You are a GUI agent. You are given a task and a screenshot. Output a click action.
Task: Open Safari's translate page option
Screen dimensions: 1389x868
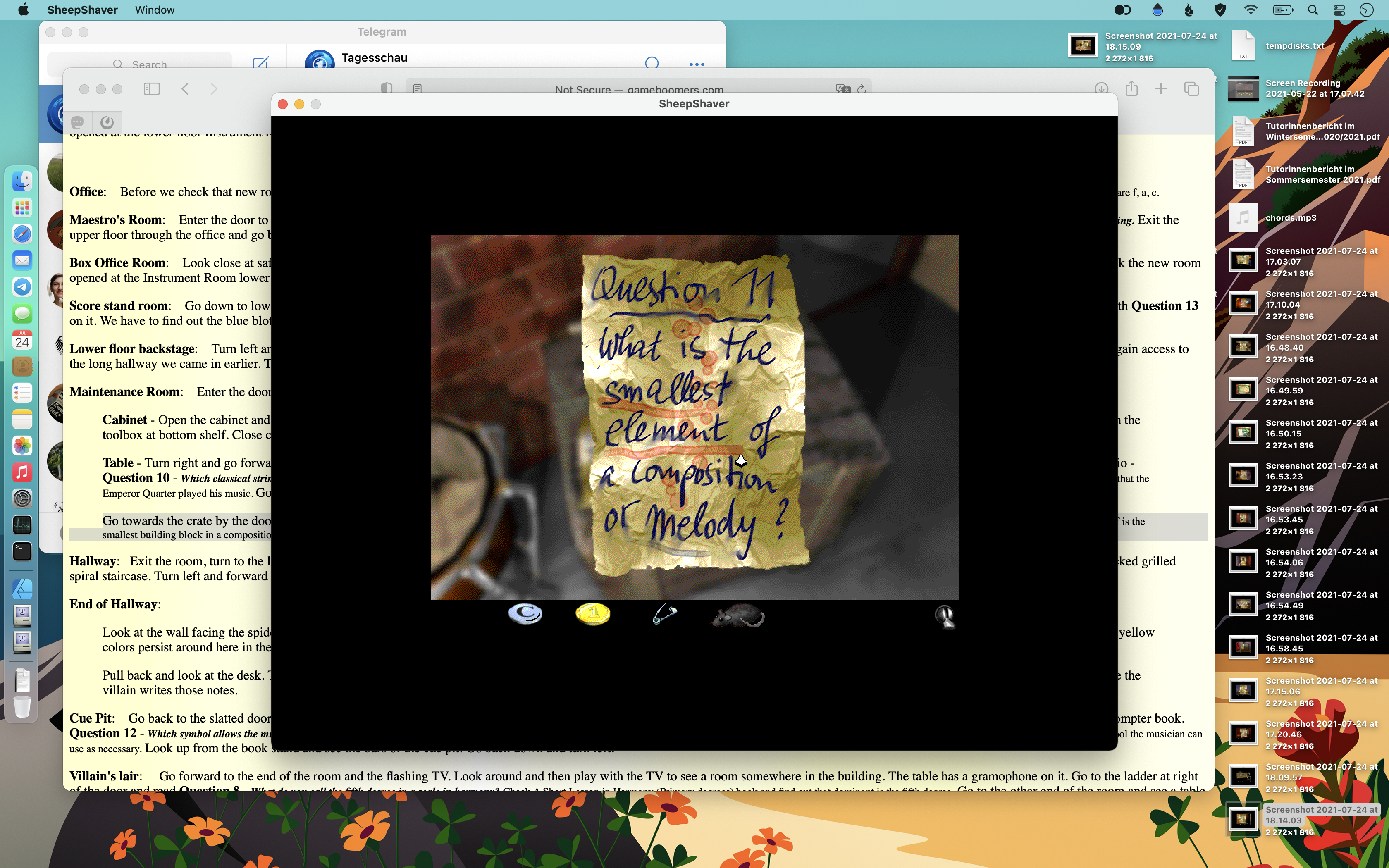(x=842, y=89)
